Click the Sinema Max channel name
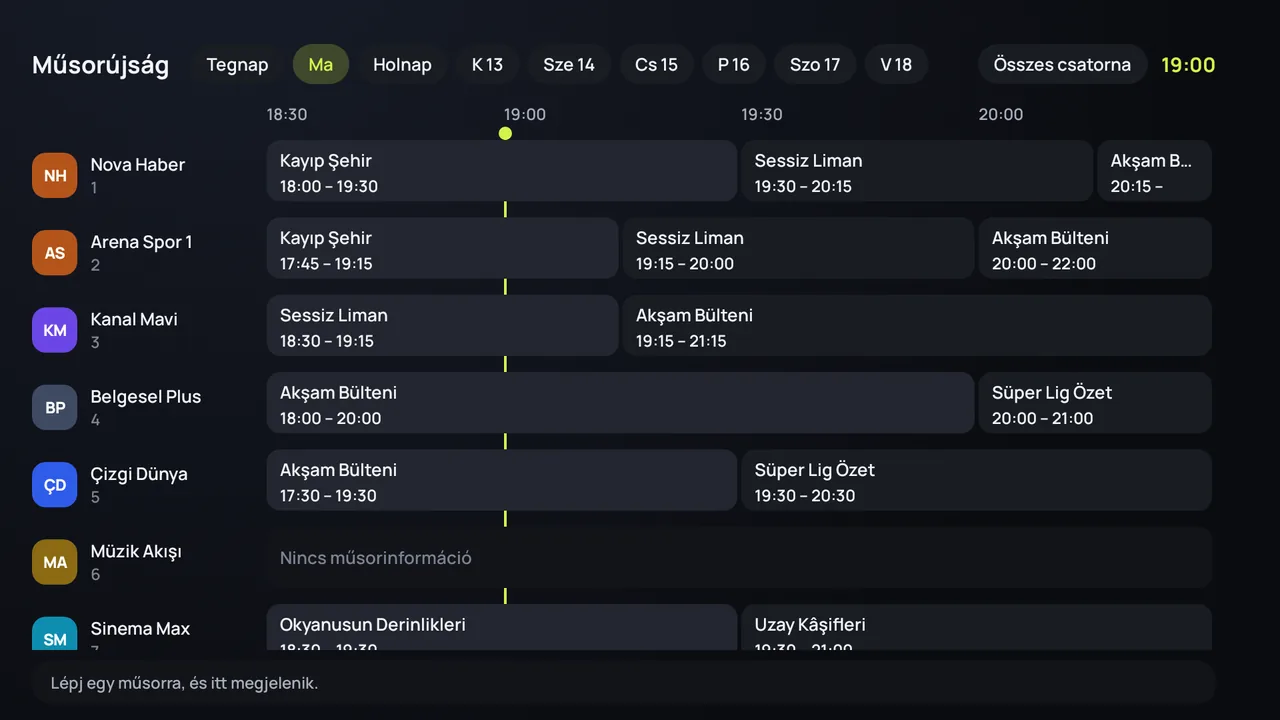This screenshot has height=720, width=1280. pyautogui.click(x=140, y=629)
